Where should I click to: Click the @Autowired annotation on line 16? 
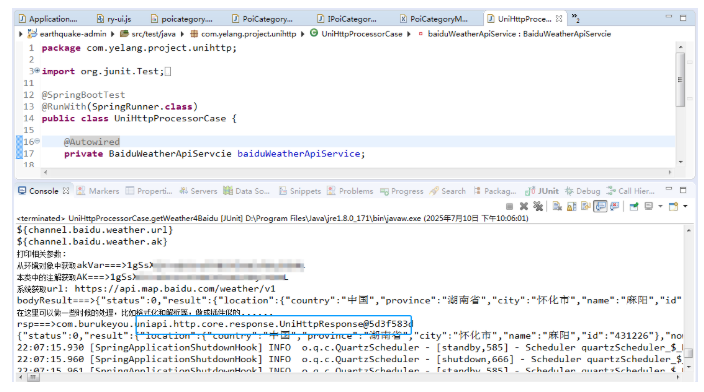coord(92,141)
